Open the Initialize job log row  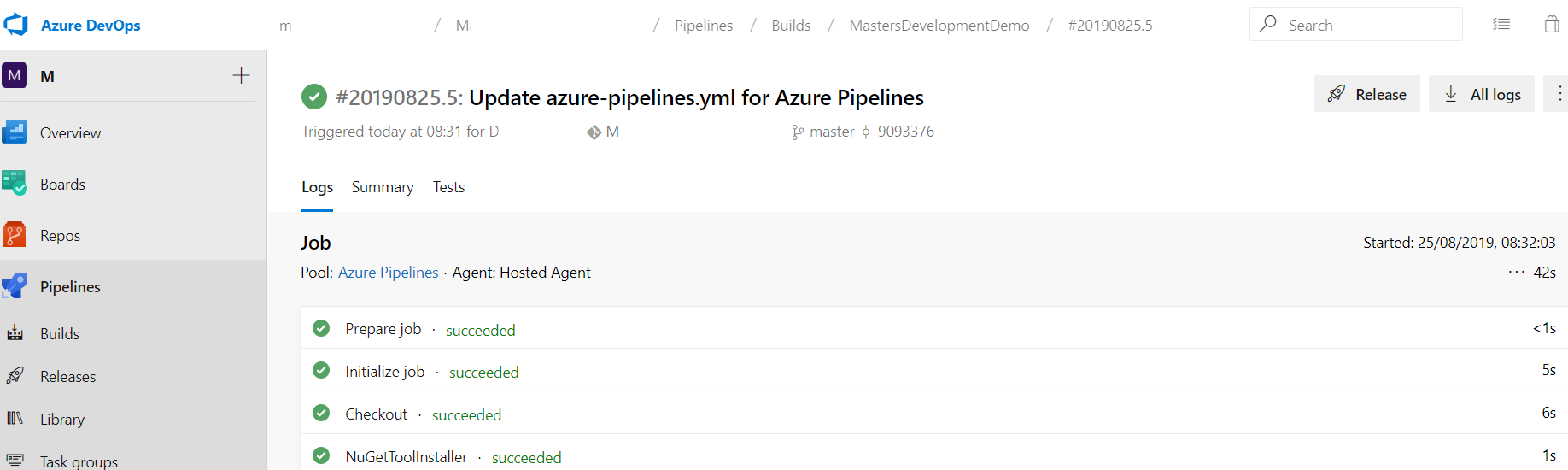pyautogui.click(x=934, y=370)
